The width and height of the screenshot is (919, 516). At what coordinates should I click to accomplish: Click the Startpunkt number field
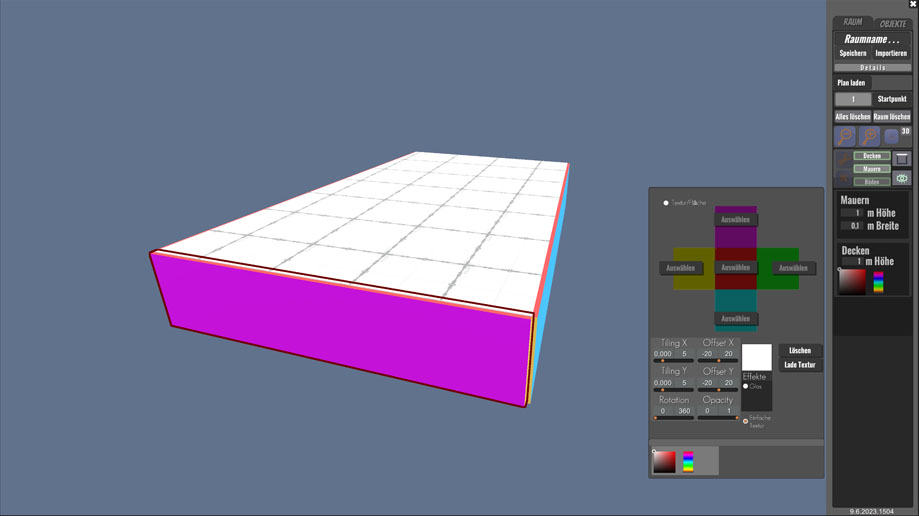[x=853, y=99]
